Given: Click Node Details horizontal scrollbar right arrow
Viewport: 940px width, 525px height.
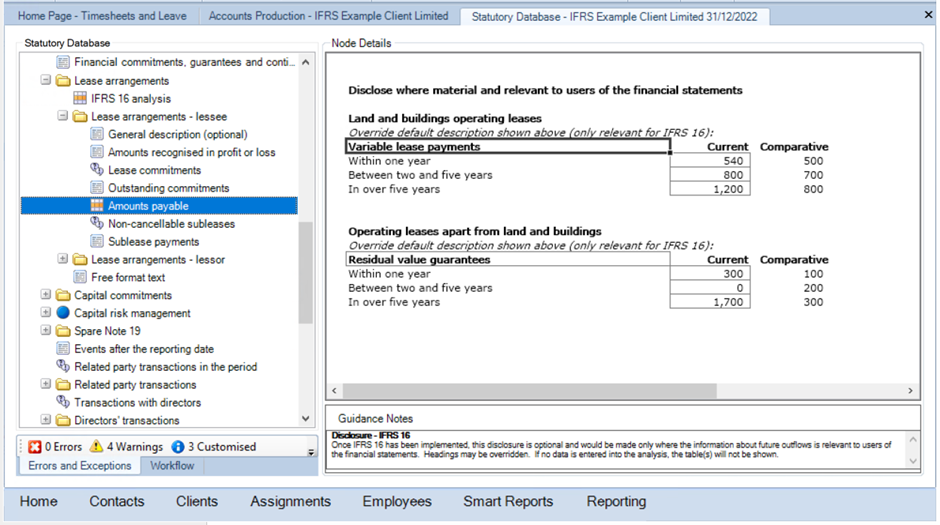Looking at the screenshot, I should click(910, 391).
